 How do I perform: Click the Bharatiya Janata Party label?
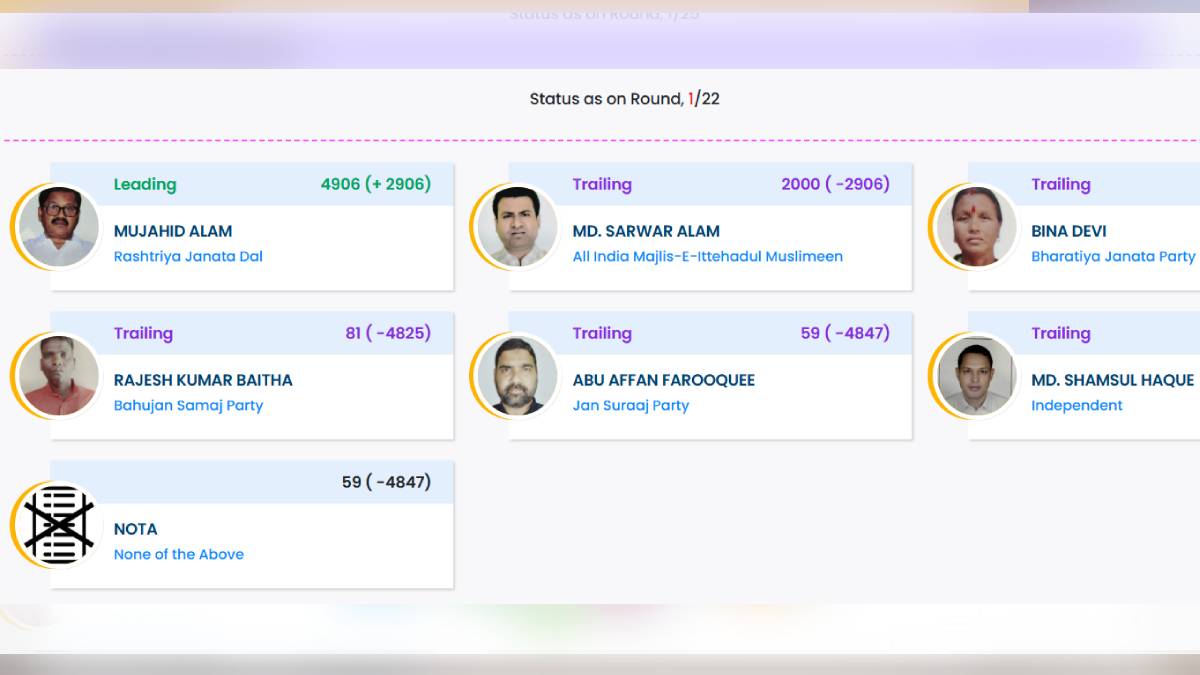(x=1112, y=257)
